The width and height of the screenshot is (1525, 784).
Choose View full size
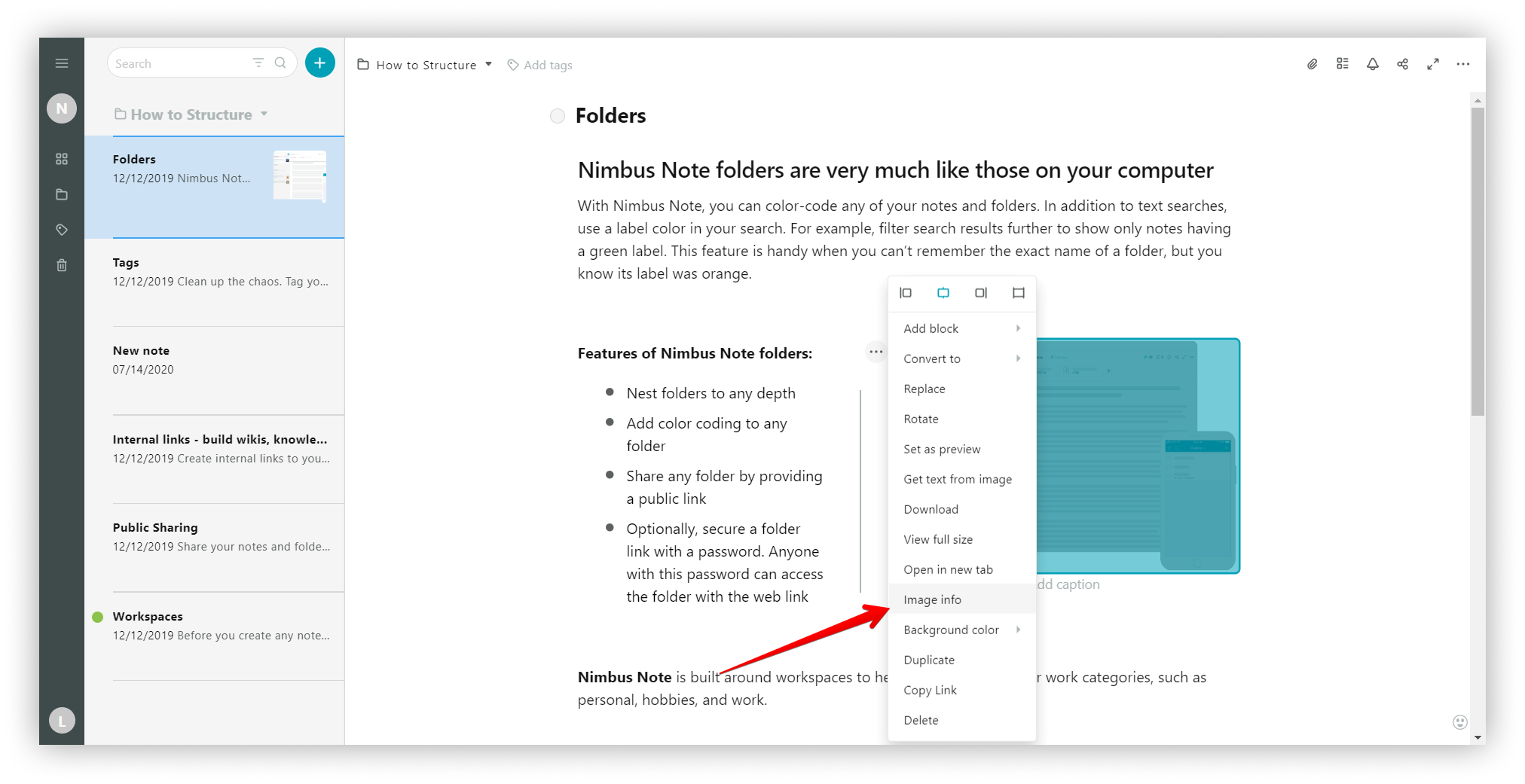tap(962, 539)
